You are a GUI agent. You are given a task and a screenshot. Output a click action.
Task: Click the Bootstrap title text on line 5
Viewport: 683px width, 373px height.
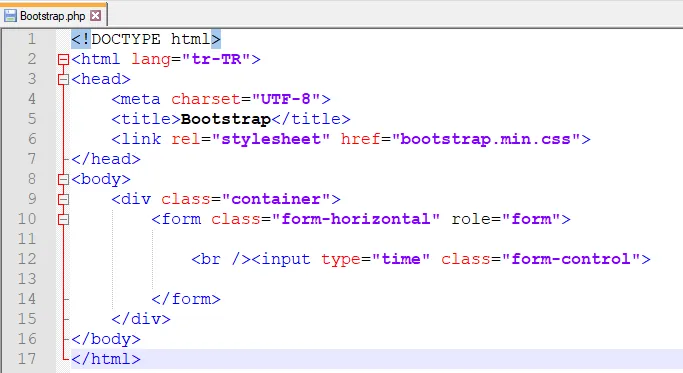click(226, 119)
